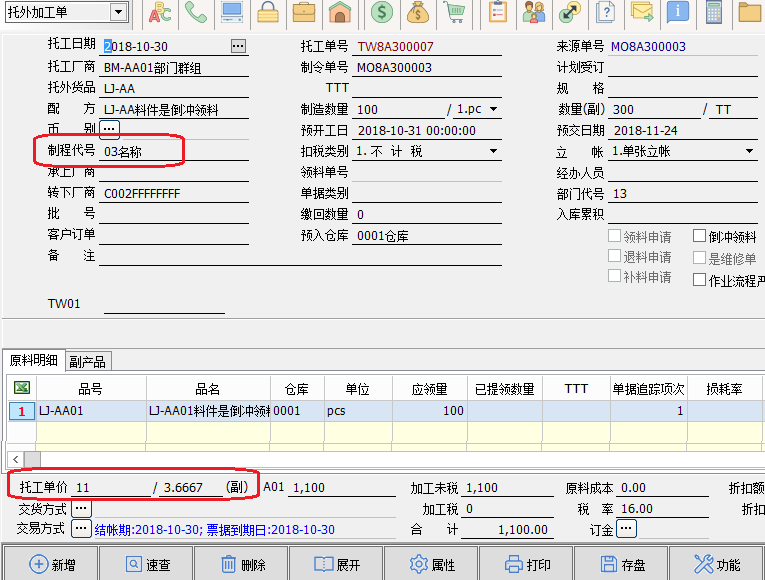Select the 原料明细 tab

pyautogui.click(x=34, y=361)
